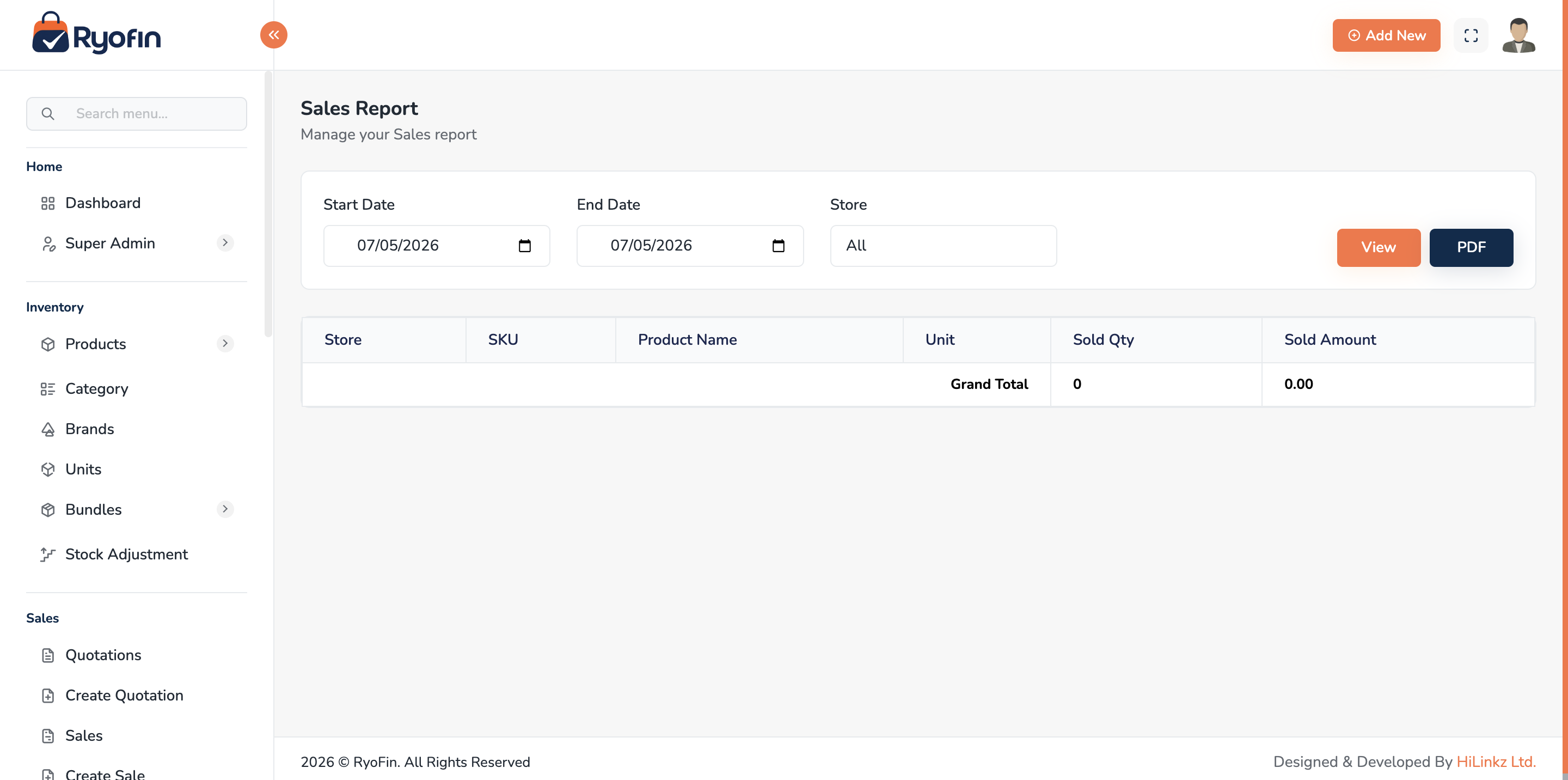Click the Search menu input field

pyautogui.click(x=136, y=114)
